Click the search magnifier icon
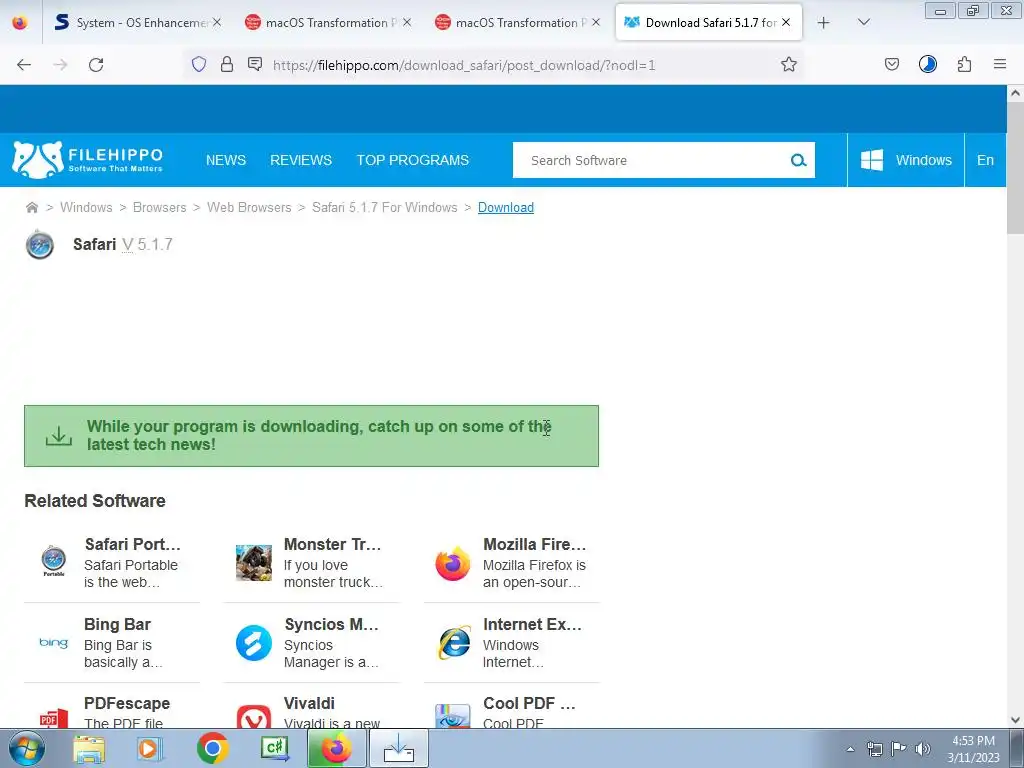Screen dimensions: 1024x768 click(x=798, y=160)
